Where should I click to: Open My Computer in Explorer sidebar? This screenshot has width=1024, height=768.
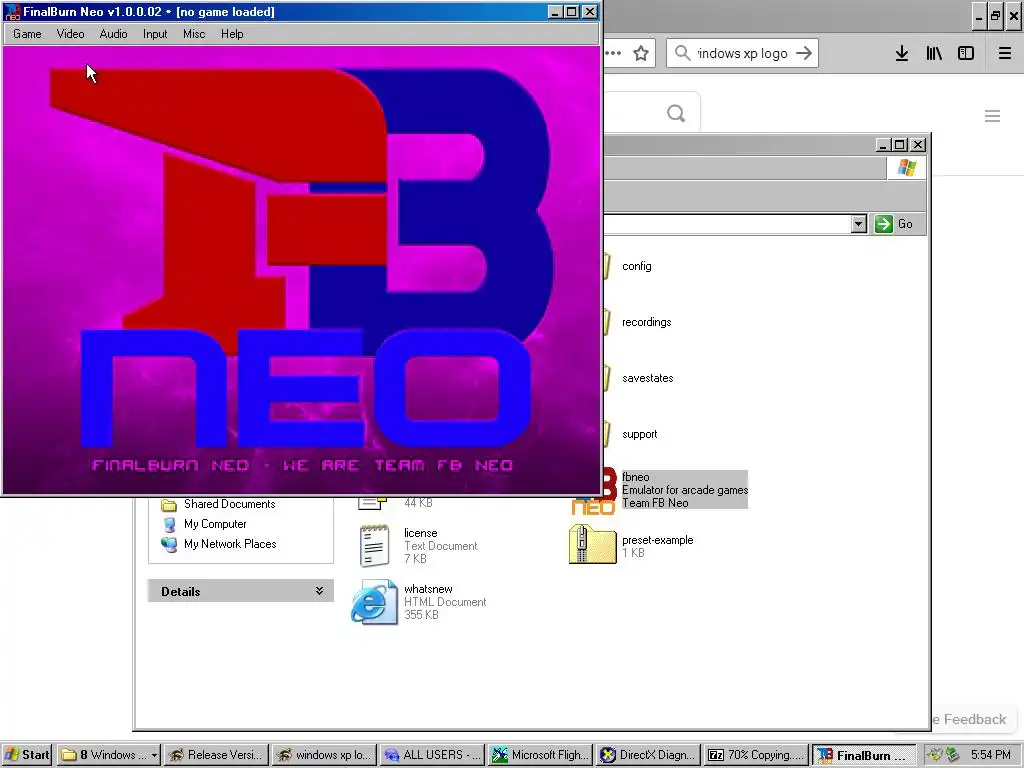pos(215,524)
